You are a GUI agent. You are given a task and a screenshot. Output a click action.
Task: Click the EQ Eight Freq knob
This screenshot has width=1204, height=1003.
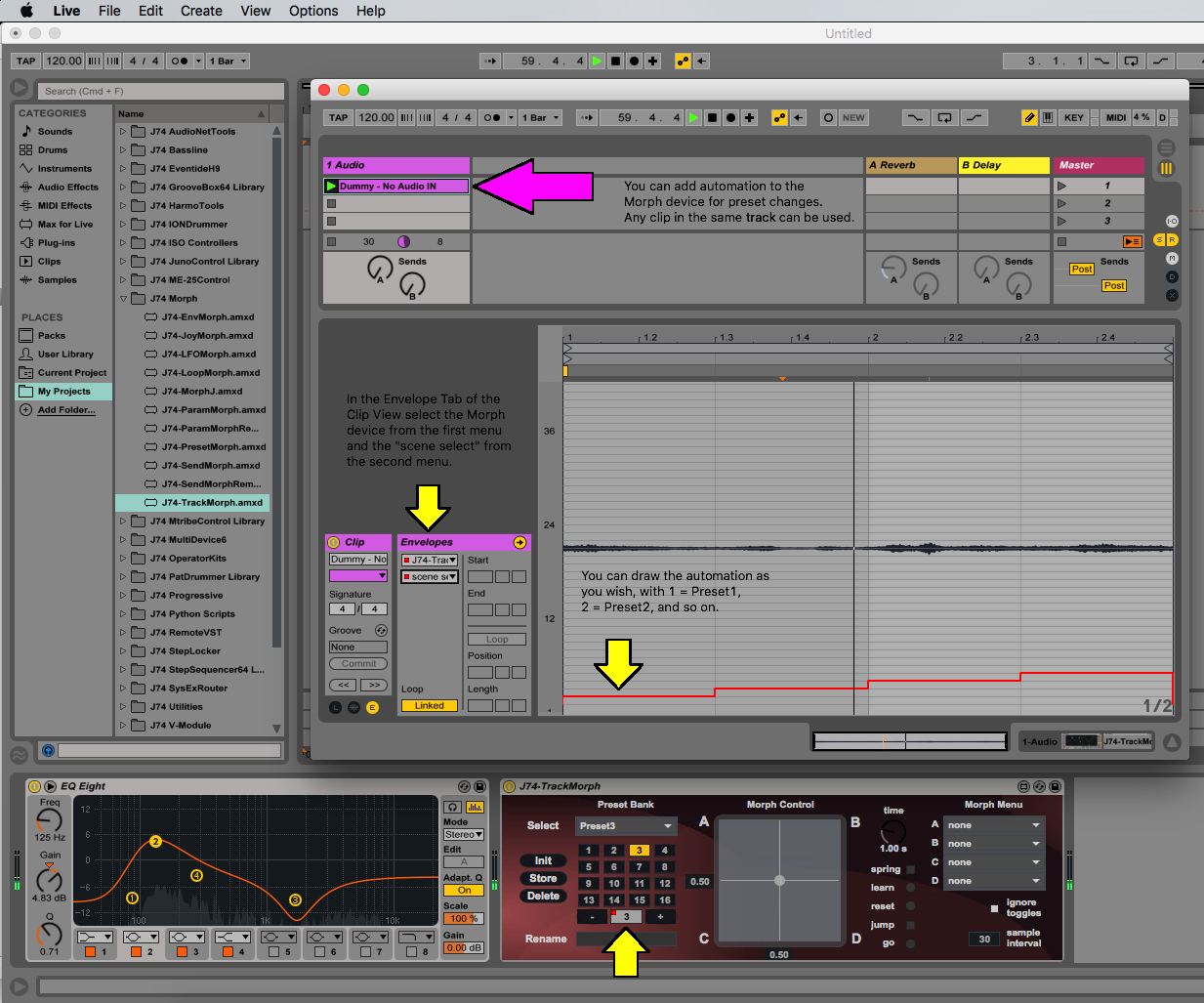(x=49, y=820)
